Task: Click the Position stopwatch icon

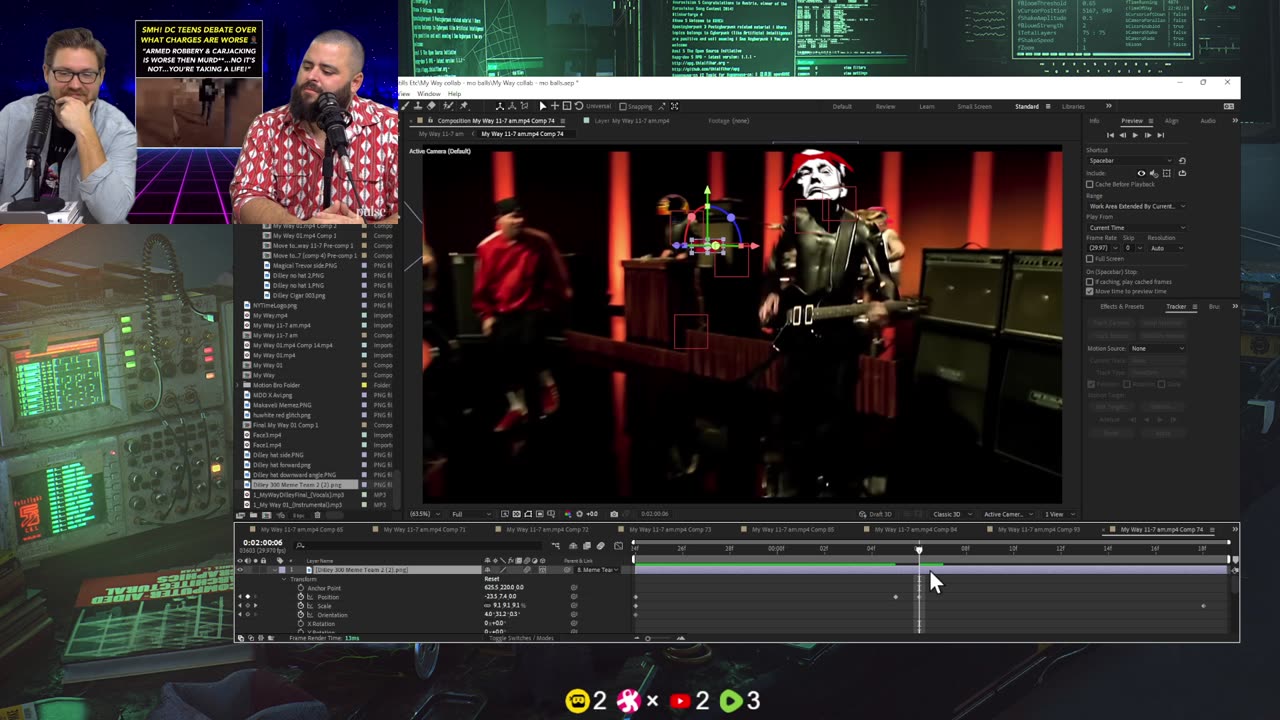Action: pos(301,597)
